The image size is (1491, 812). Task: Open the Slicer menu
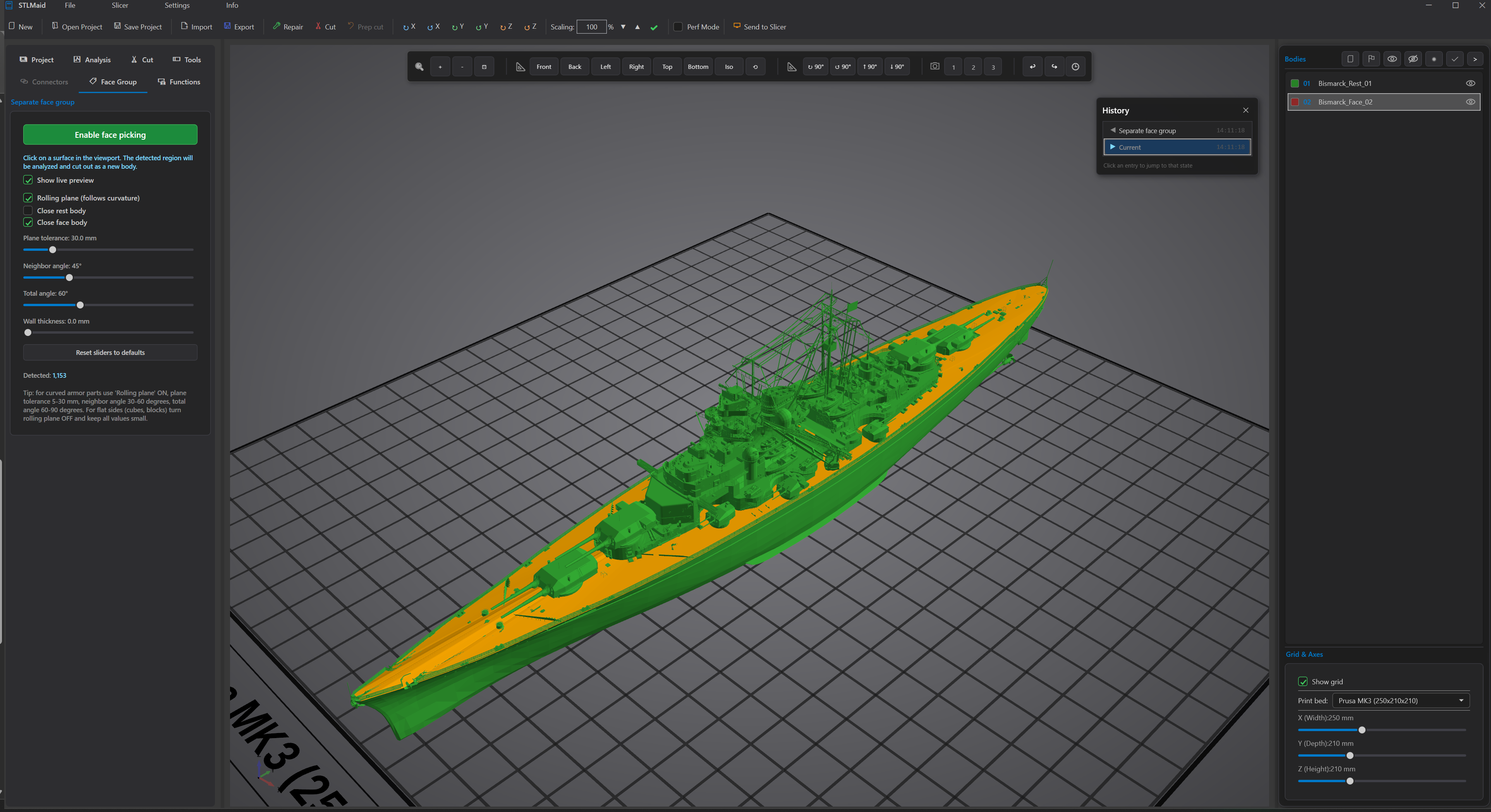pos(120,5)
